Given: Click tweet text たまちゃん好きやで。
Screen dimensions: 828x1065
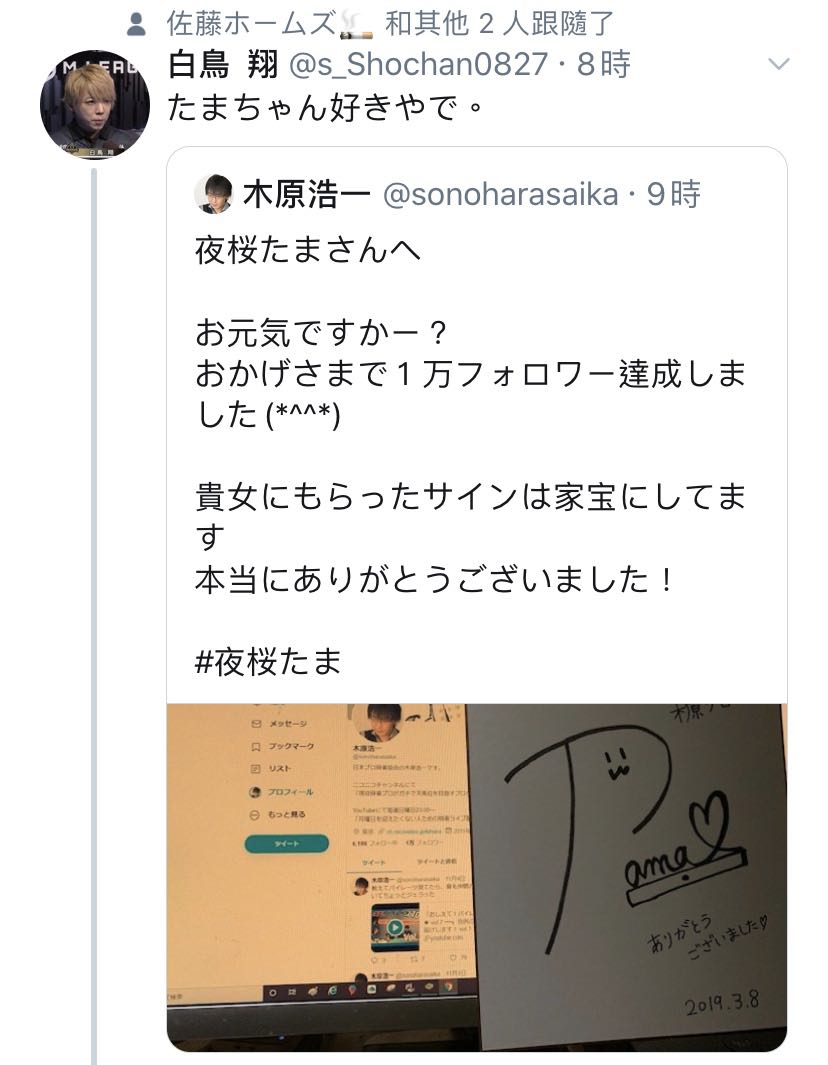Looking at the screenshot, I should 325,107.
